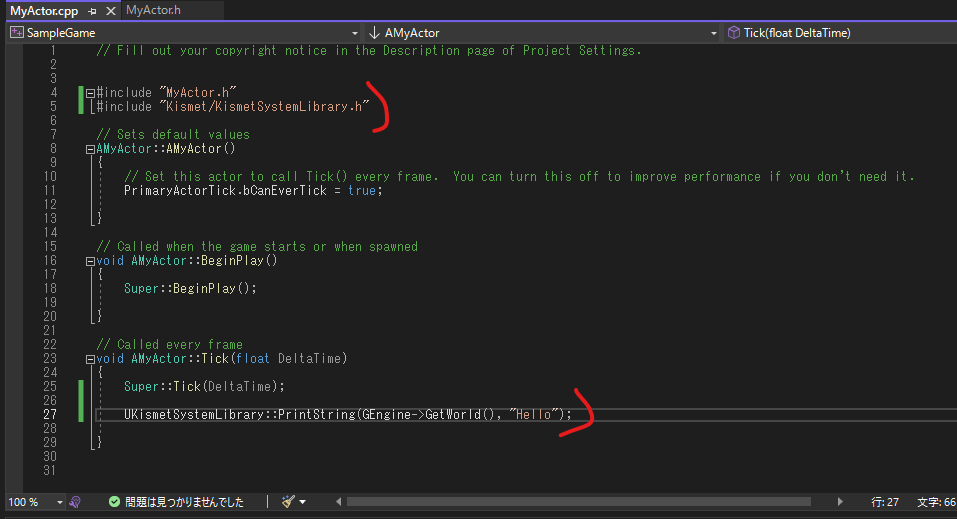This screenshot has height=519, width=957.
Task: Open the 100 % zoom dropdown
Action: (x=59, y=502)
